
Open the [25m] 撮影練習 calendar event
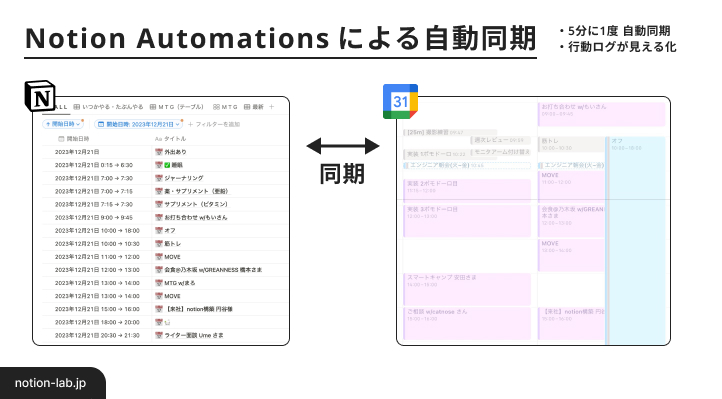click(450, 133)
